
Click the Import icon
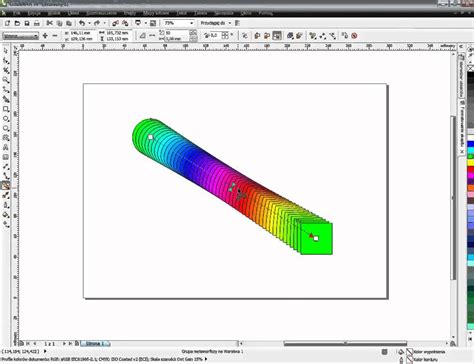tap(115, 23)
